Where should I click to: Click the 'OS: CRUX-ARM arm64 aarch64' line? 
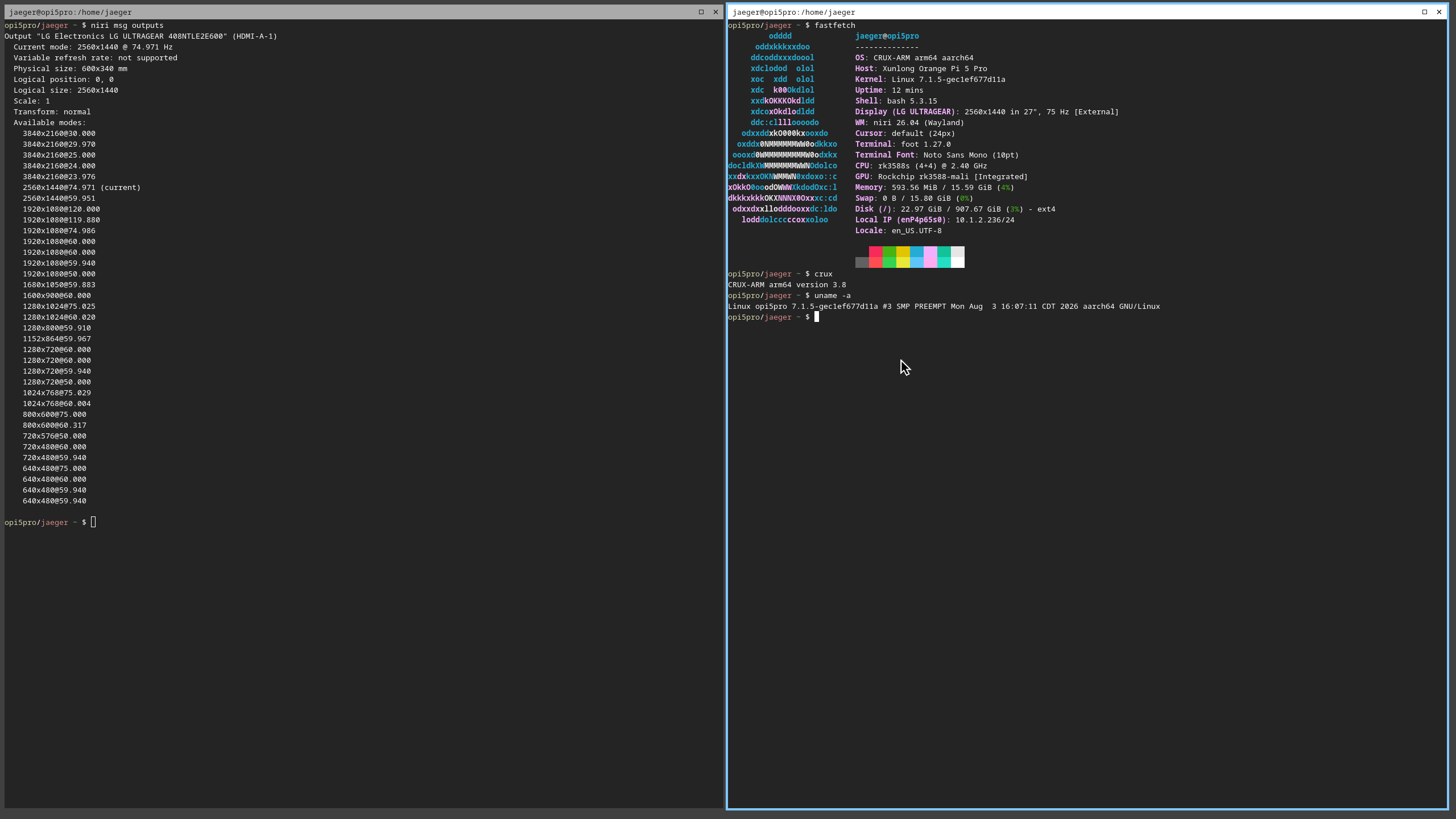(x=915, y=58)
